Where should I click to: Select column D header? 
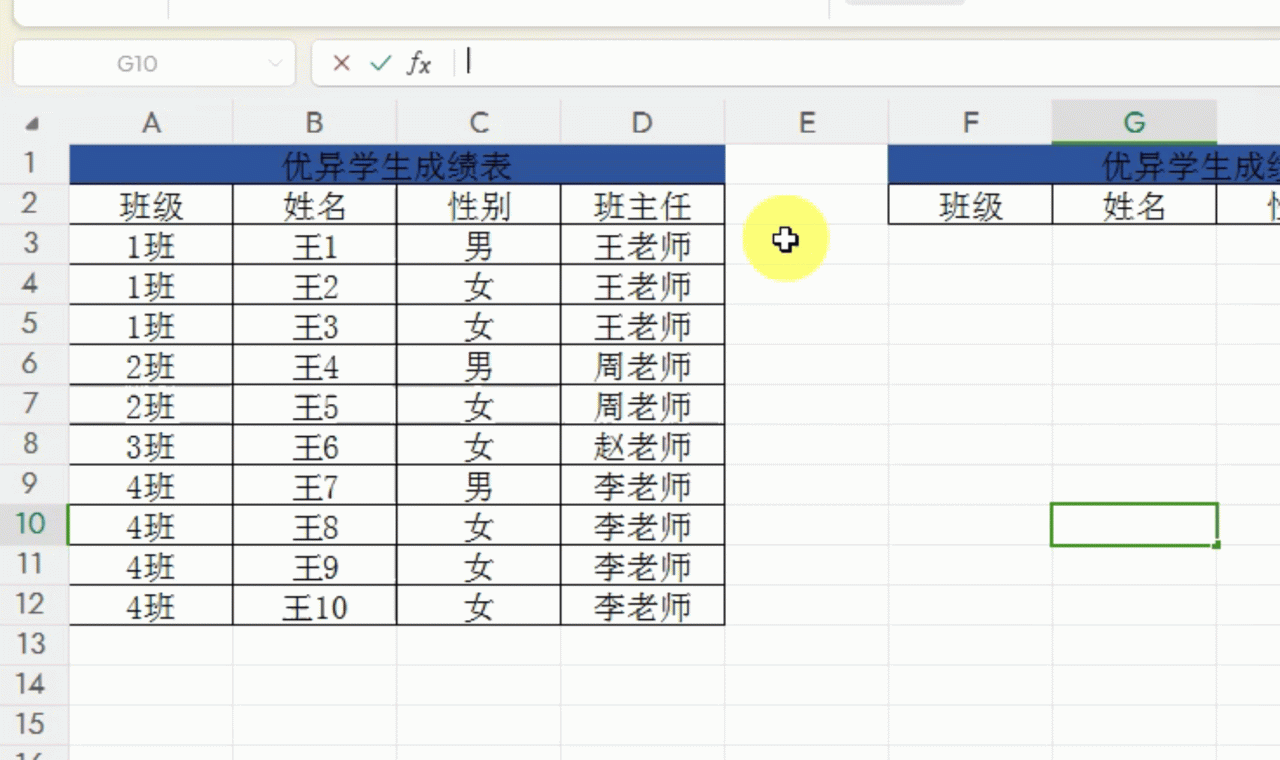pyautogui.click(x=643, y=122)
